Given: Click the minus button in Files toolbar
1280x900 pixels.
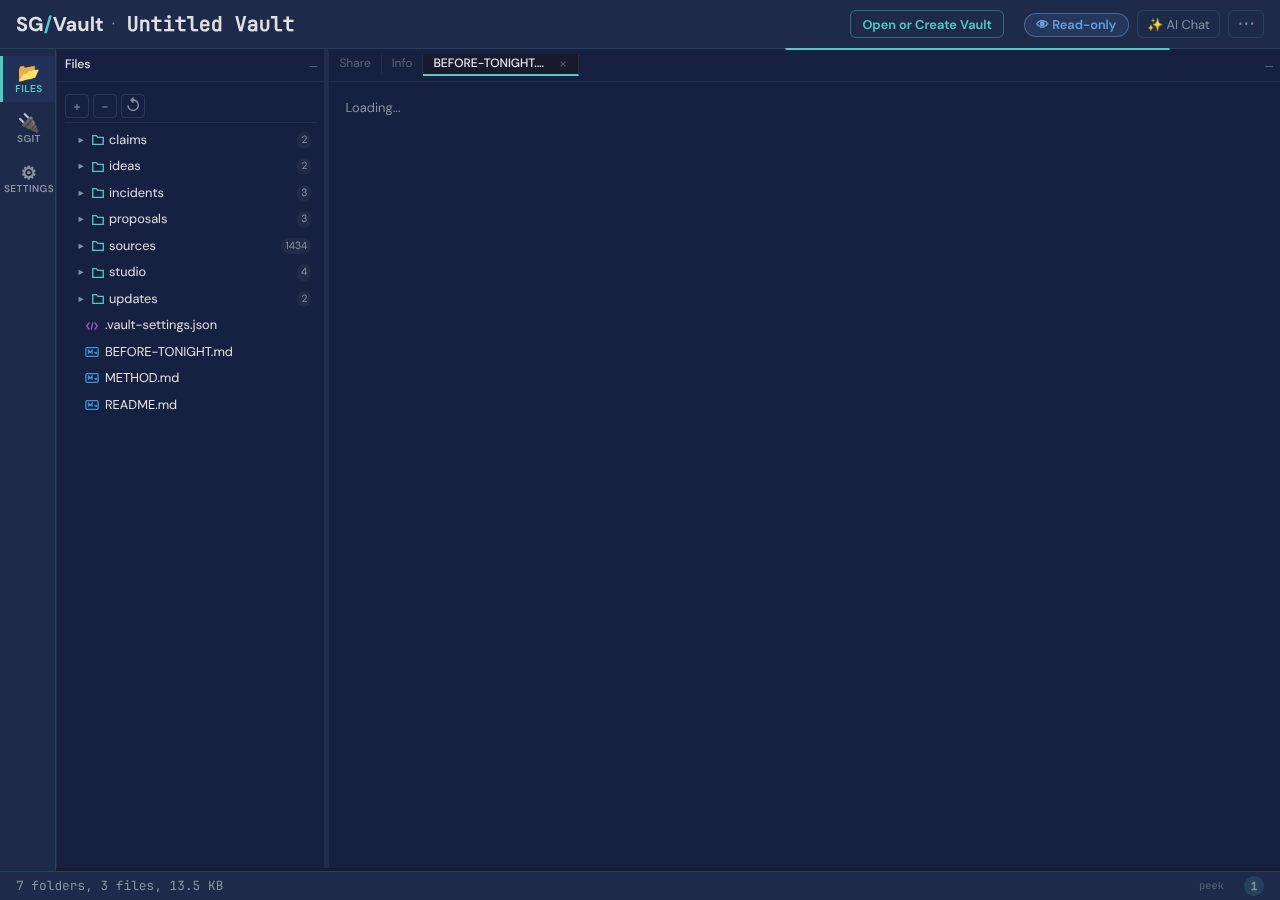Looking at the screenshot, I should tap(105, 106).
